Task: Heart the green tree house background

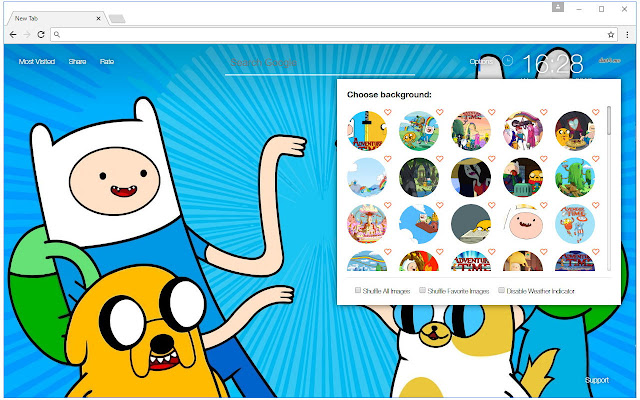Action: click(596, 158)
